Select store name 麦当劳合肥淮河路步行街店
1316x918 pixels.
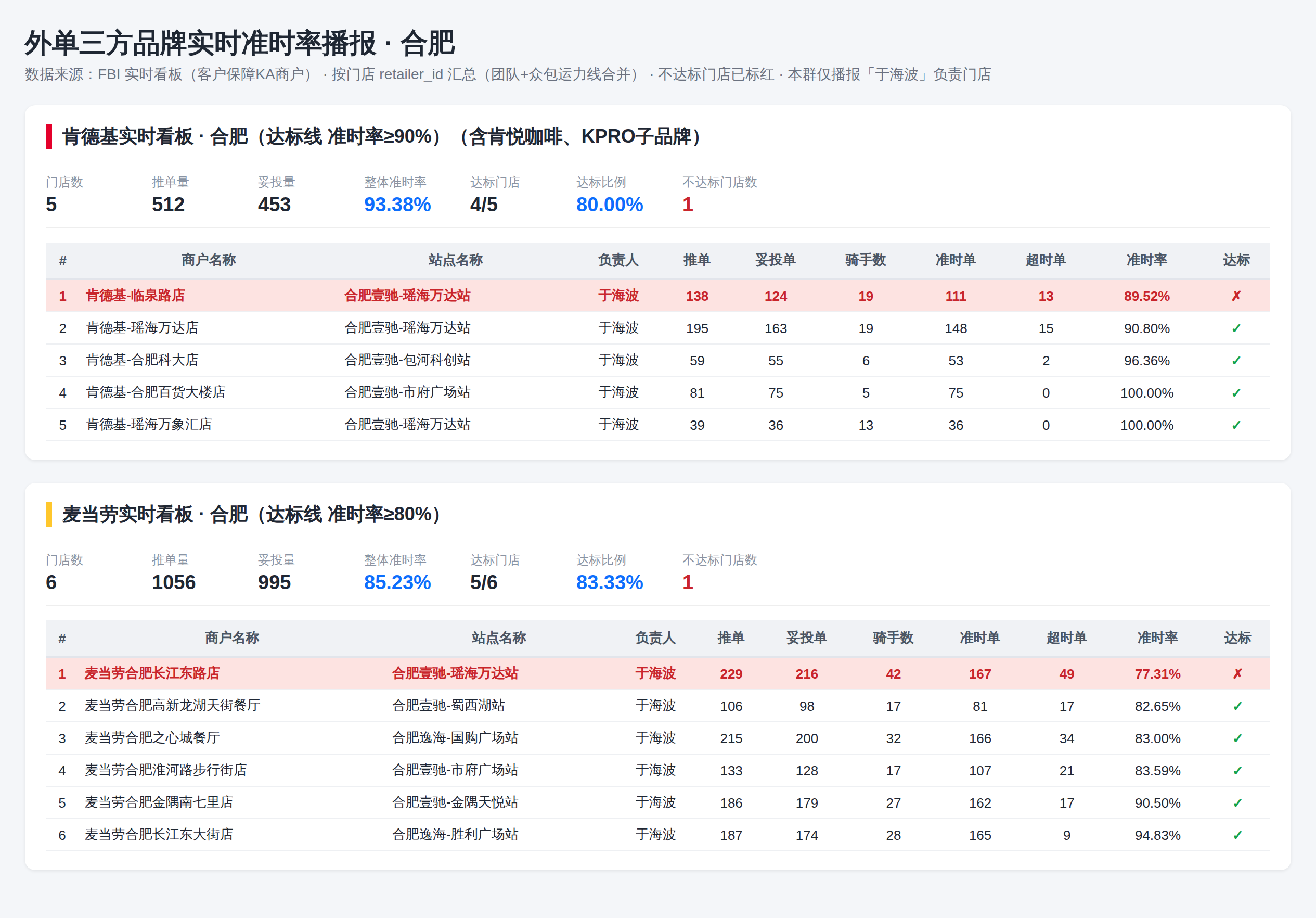[165, 771]
